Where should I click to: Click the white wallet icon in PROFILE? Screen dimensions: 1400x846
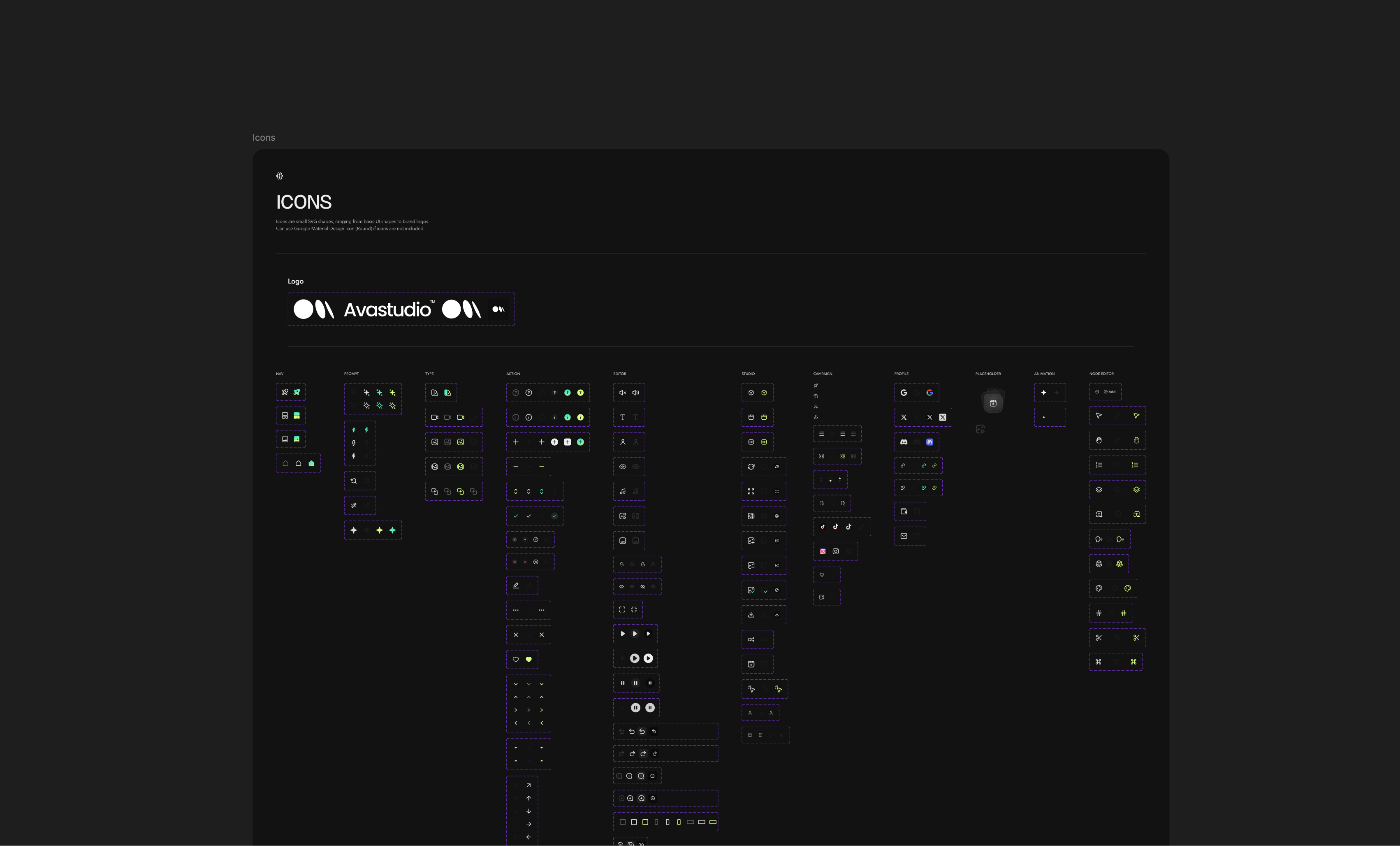click(x=904, y=512)
